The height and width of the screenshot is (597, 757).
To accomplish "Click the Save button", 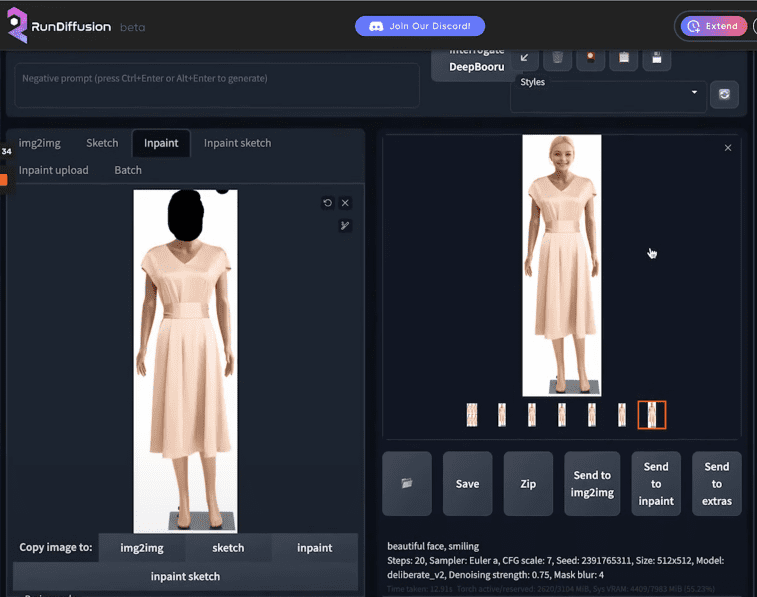I will 467,484.
